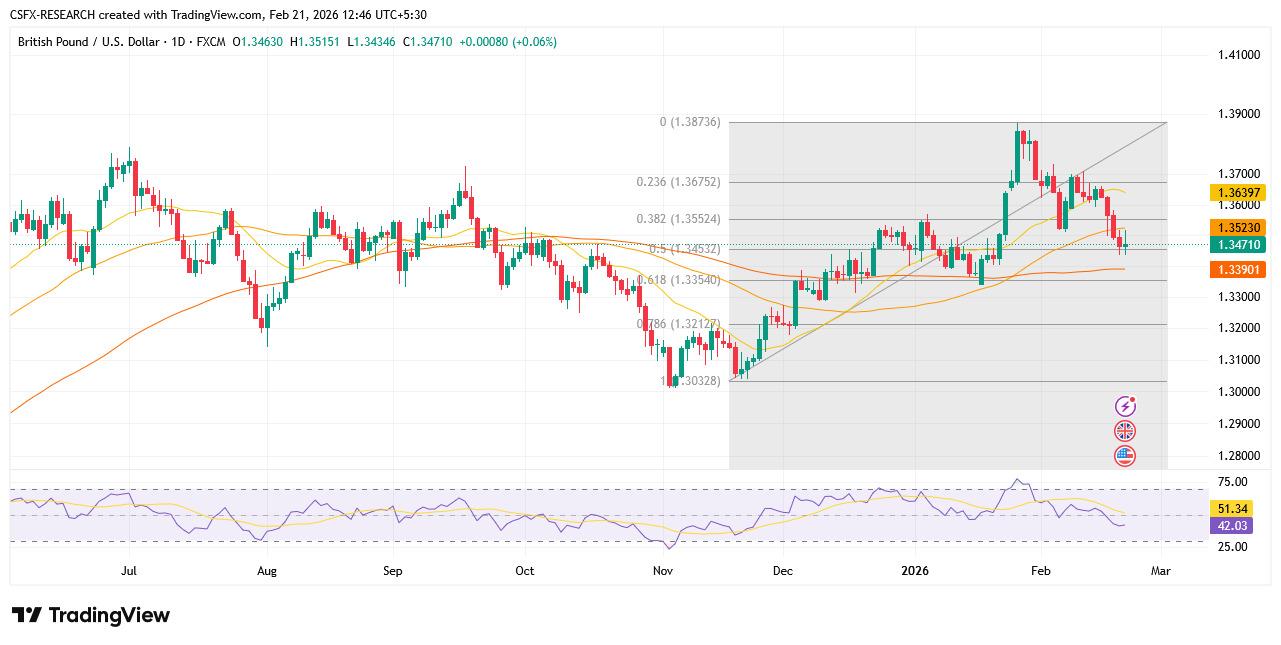This screenshot has width=1281, height=645.
Task: Click the orange 1.33901 price label
Action: tap(1237, 268)
